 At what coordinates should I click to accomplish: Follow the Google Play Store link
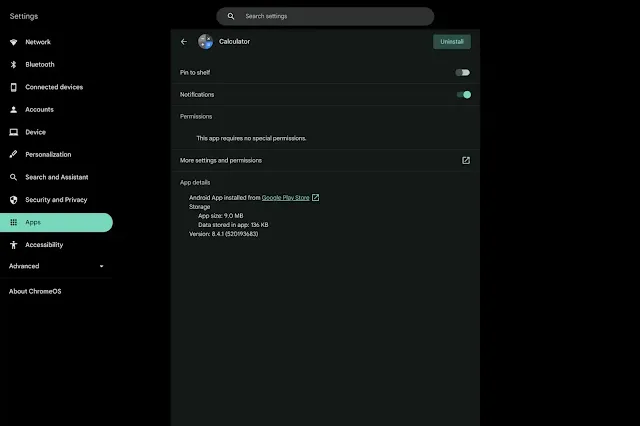click(285, 197)
